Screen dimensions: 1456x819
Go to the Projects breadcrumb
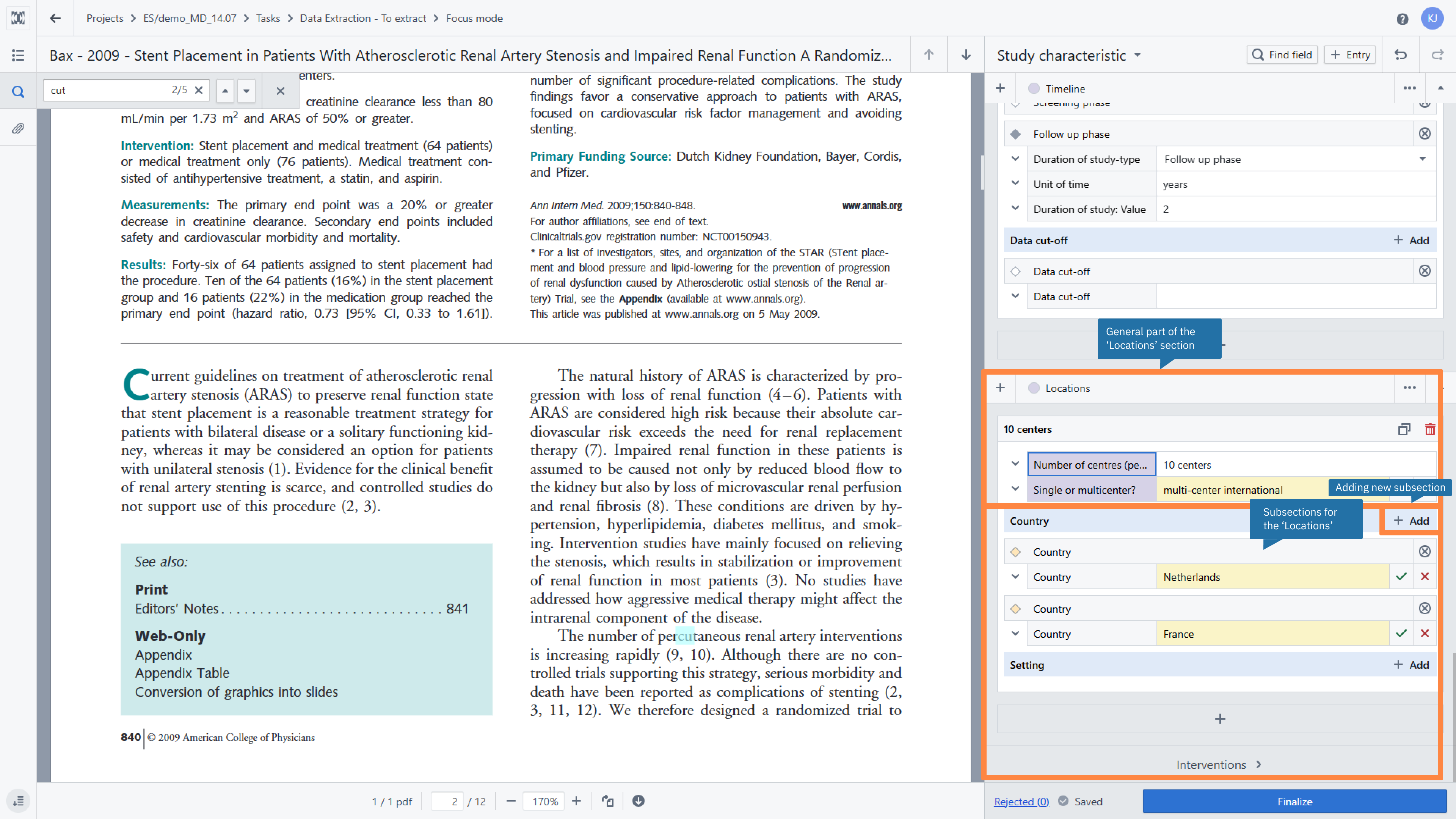pyautogui.click(x=105, y=18)
